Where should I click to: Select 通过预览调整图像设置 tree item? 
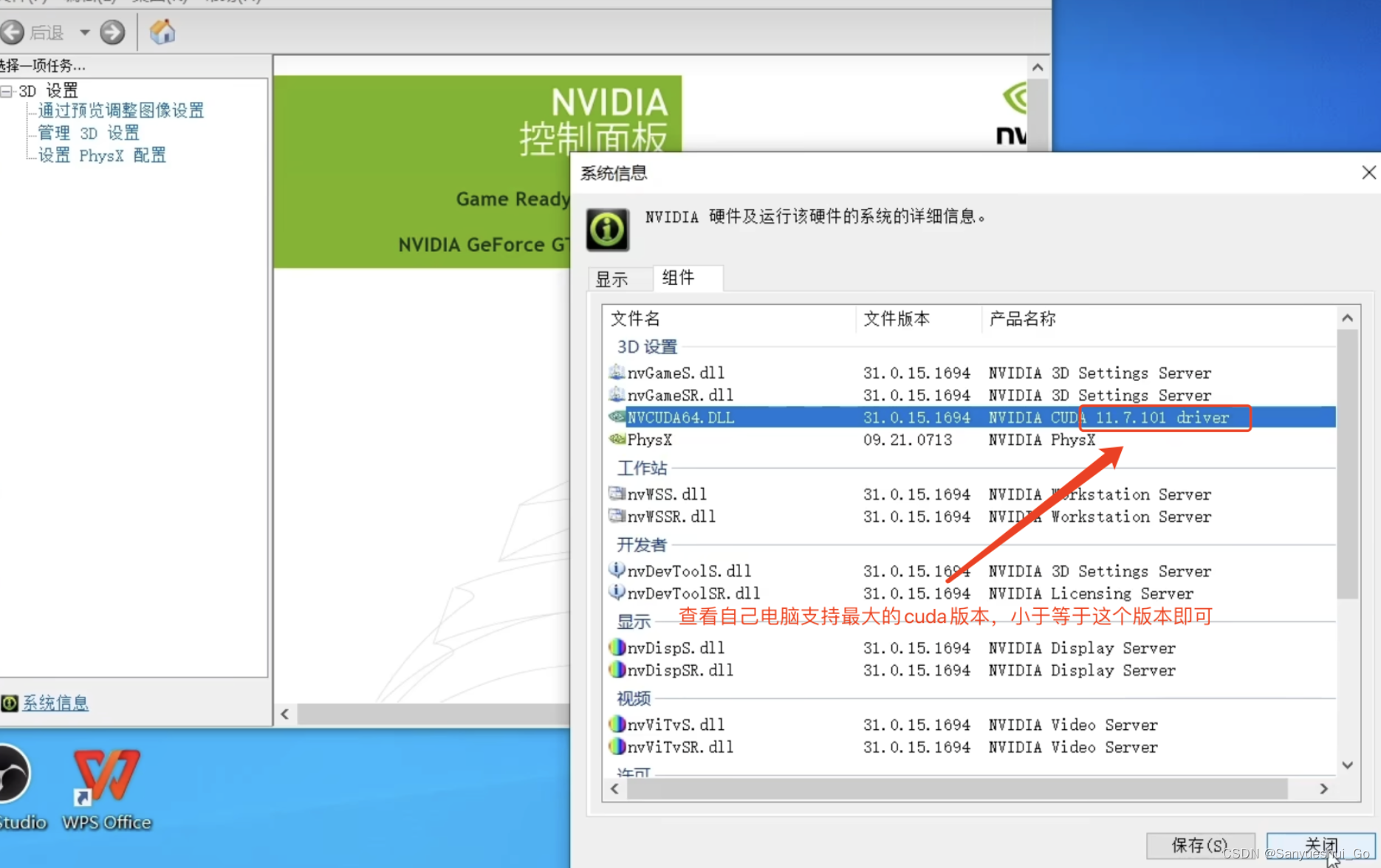(121, 111)
